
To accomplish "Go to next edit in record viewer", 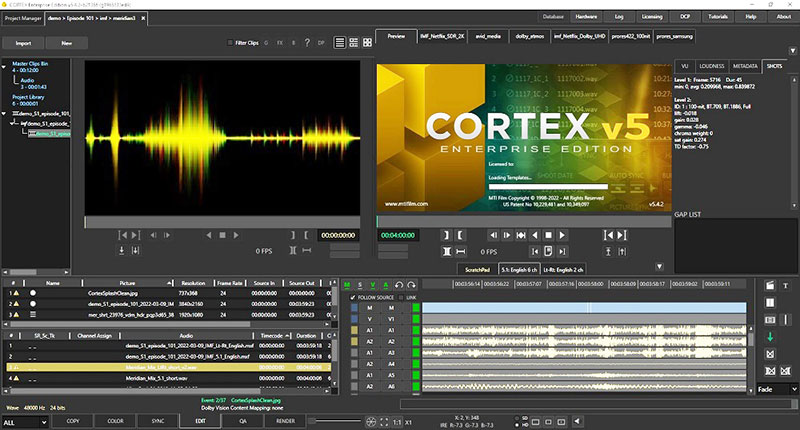I will [621, 235].
